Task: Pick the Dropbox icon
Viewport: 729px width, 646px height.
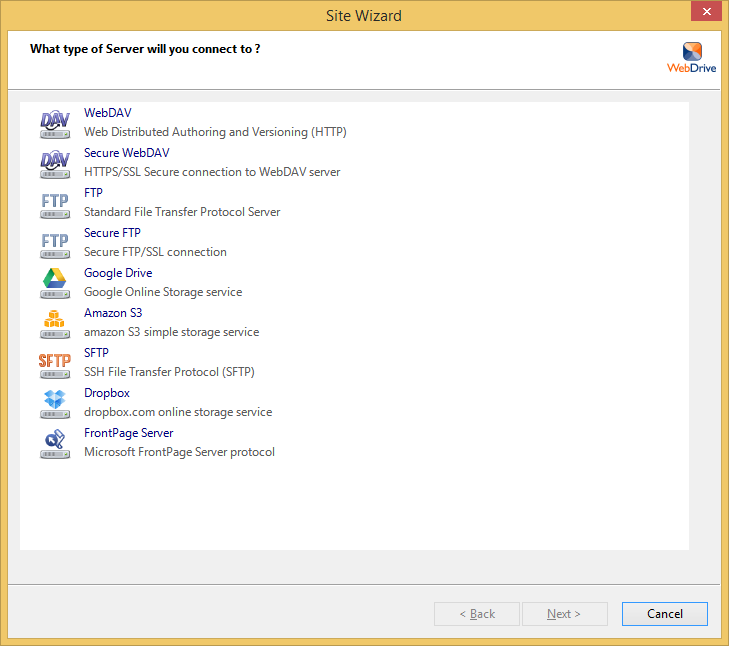Action: click(x=55, y=403)
